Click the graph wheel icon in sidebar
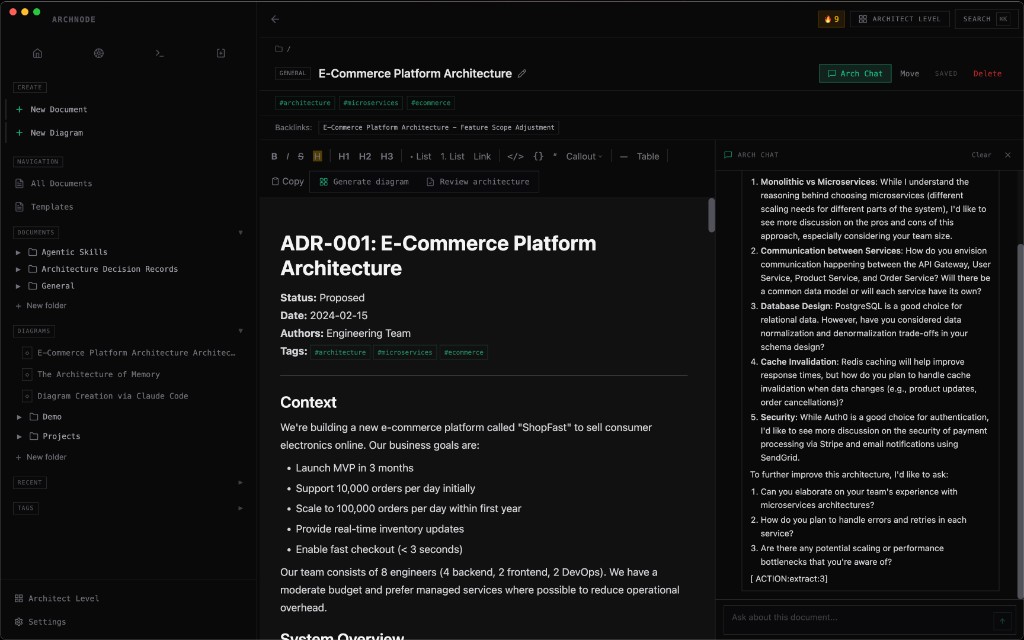 (x=99, y=54)
